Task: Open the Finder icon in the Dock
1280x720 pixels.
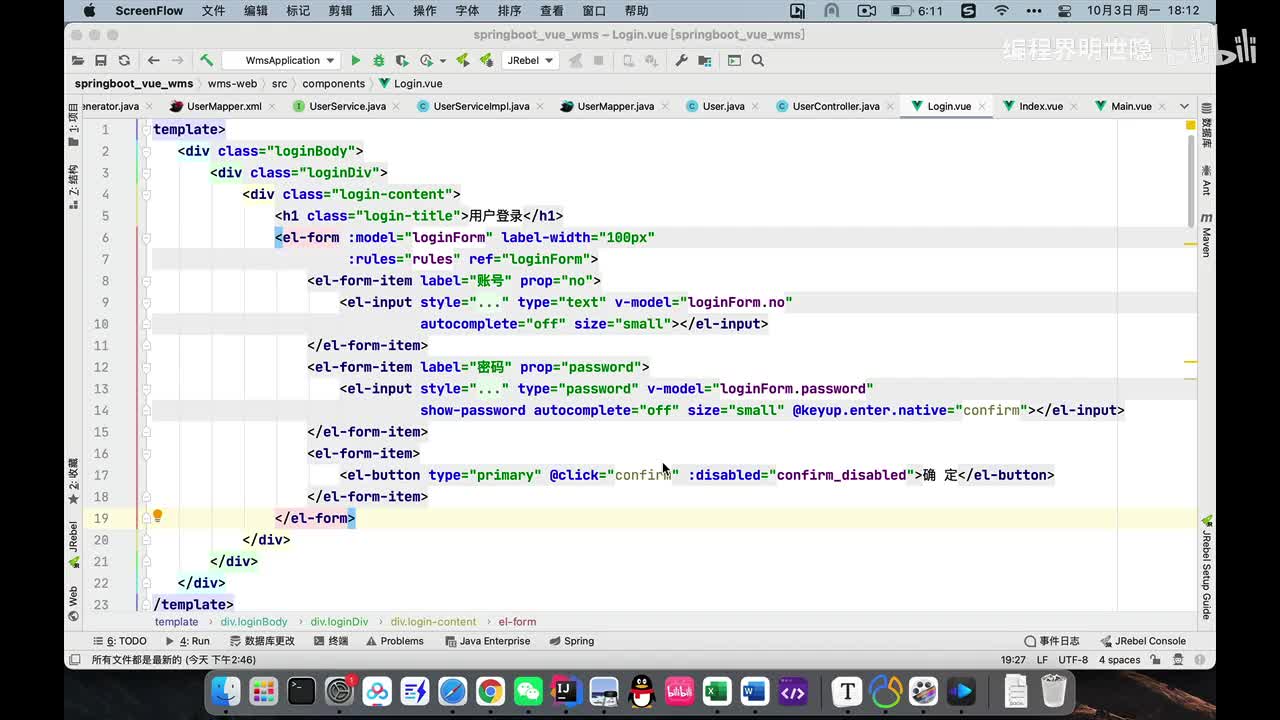Action: click(226, 691)
